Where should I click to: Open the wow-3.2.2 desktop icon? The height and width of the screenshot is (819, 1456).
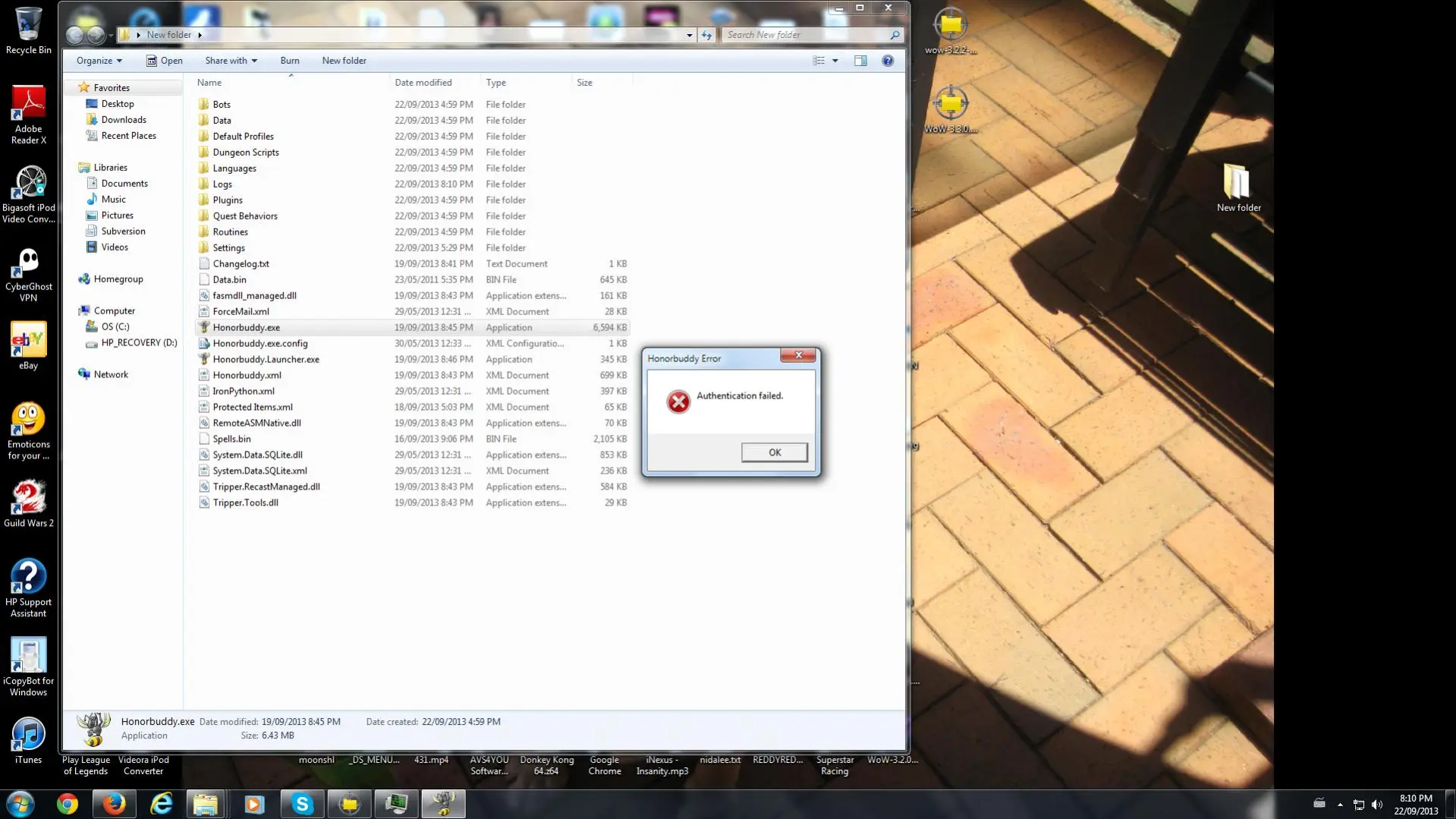951,31
